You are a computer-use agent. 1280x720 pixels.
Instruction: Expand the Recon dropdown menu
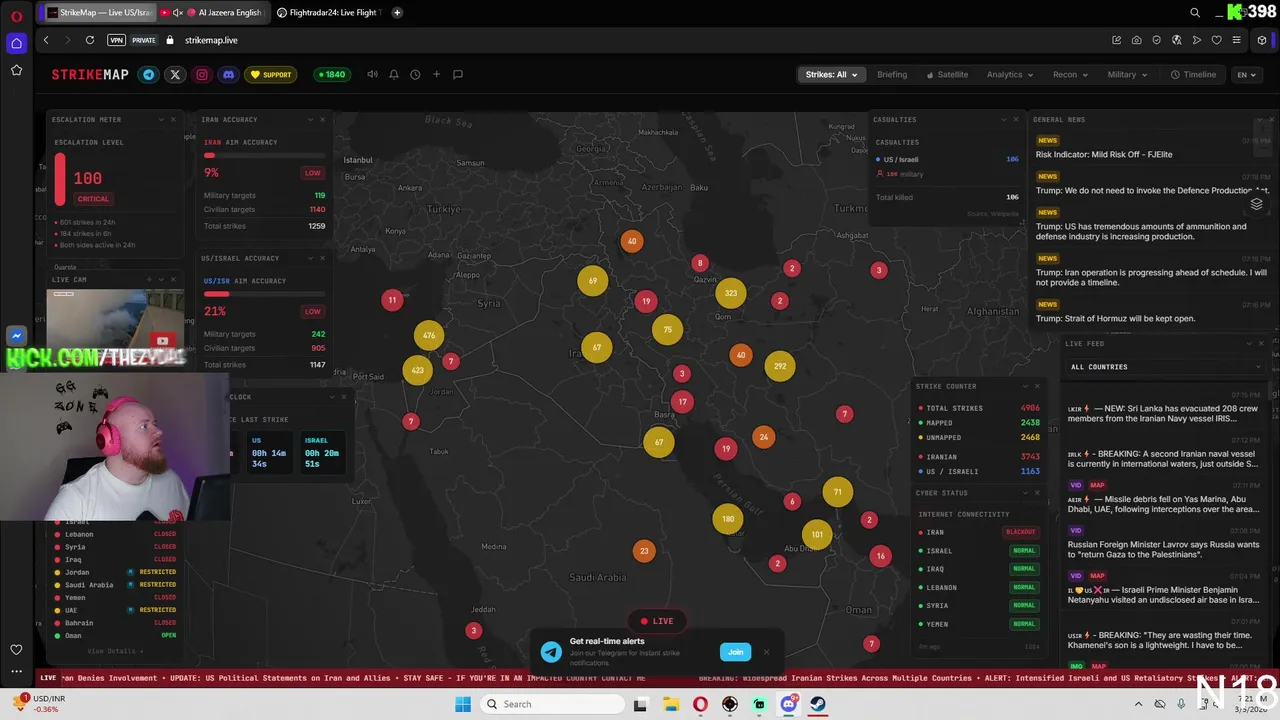[1069, 74]
